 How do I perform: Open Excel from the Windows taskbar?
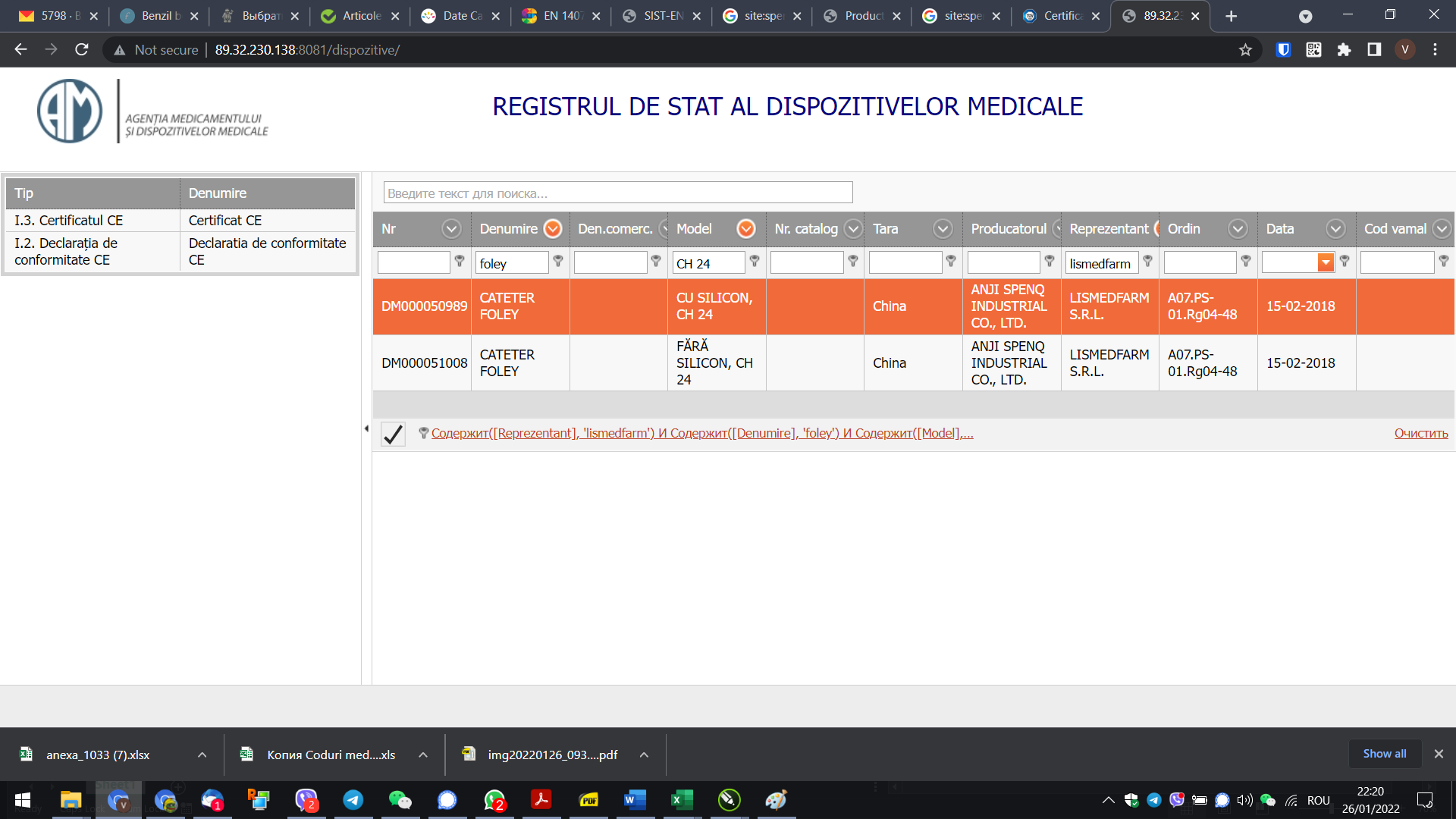(x=682, y=799)
